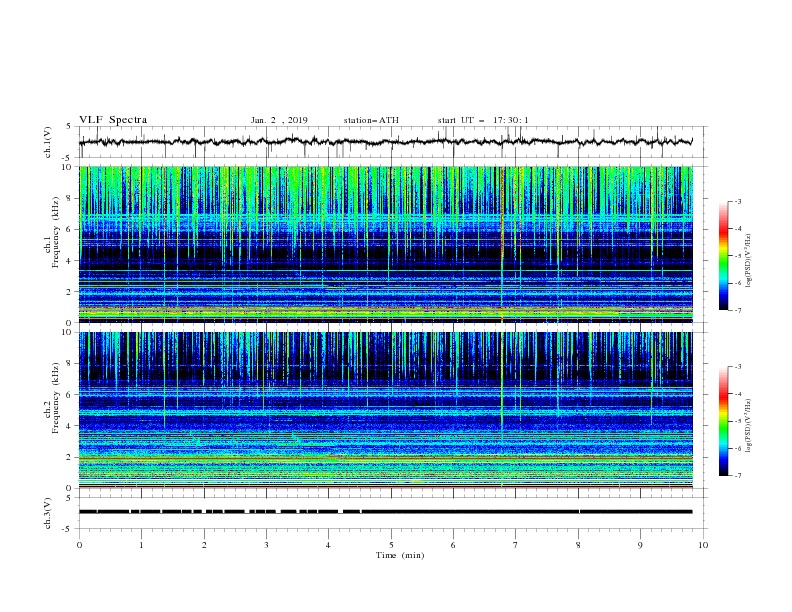
Task: Select the log(PSD) label beside the ch.2 colorbar
Action: point(749,426)
